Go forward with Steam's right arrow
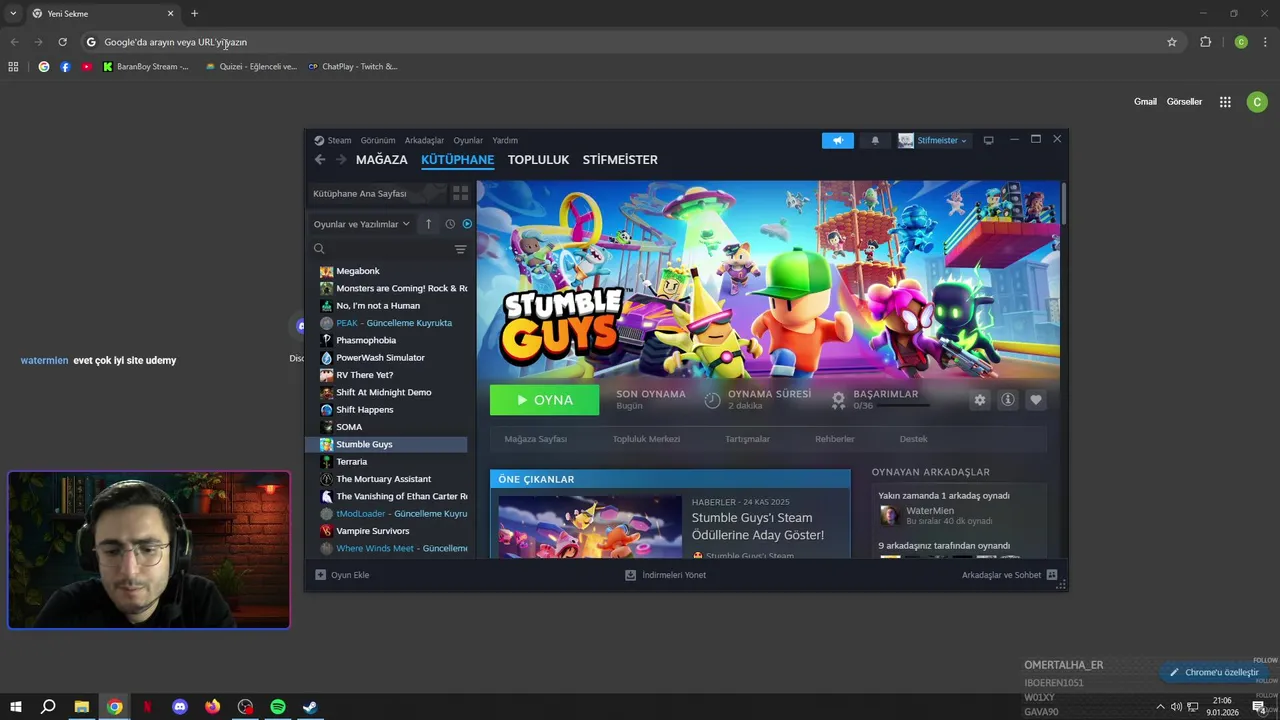This screenshot has height=720, width=1280. (341, 159)
